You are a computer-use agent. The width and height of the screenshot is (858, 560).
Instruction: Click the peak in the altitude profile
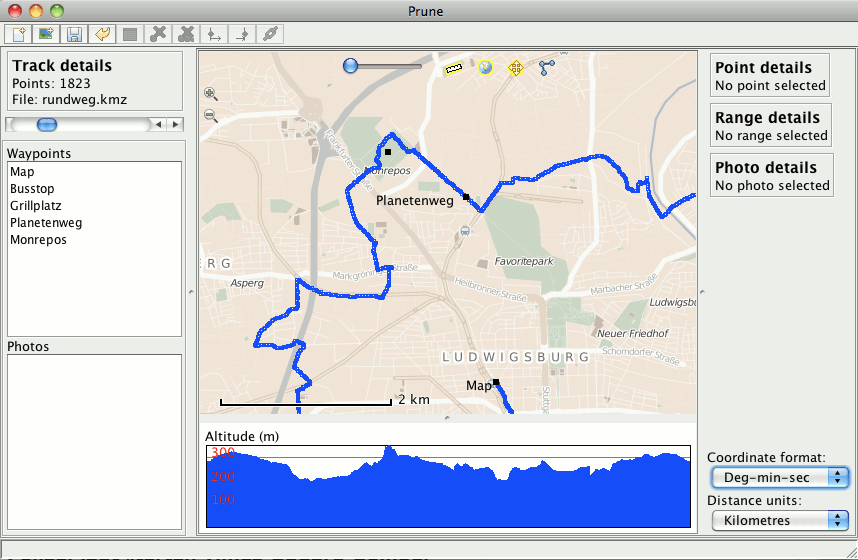coord(389,451)
